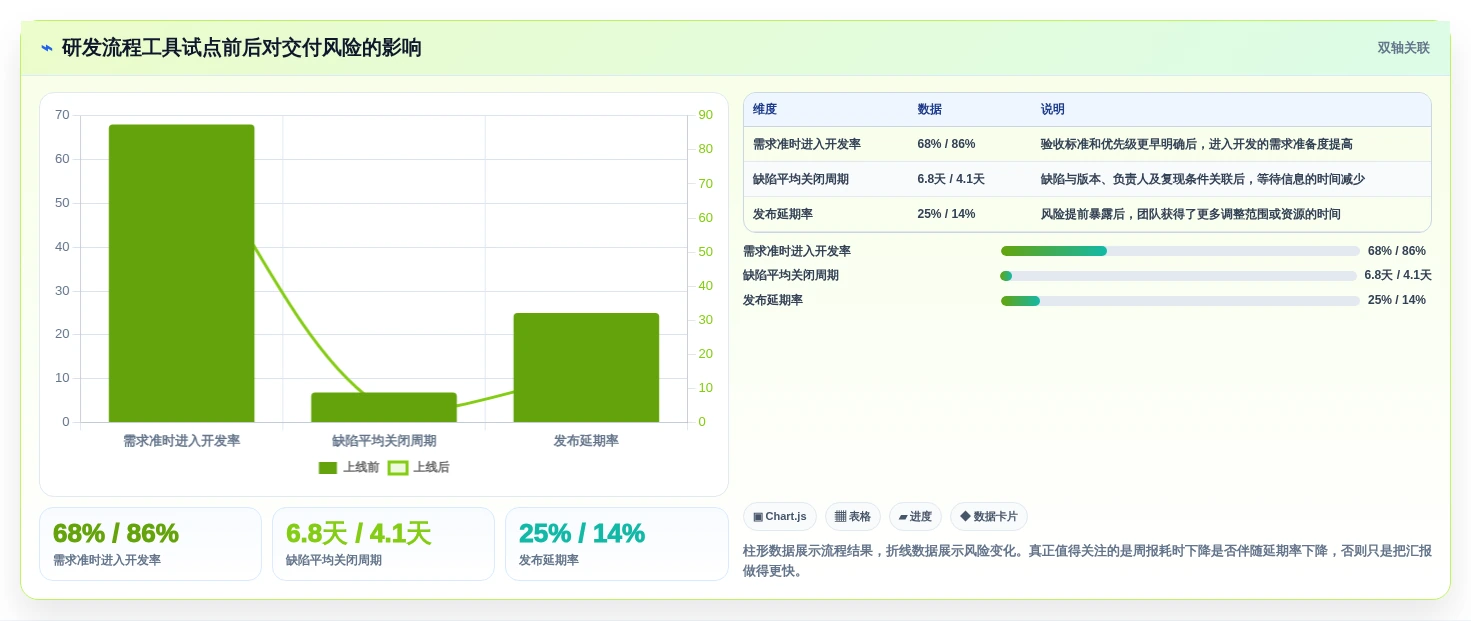Viewport: 1471px width, 621px height.
Task: Click the 缺陷平均关闭周期 bar in chart
Action: (x=384, y=407)
